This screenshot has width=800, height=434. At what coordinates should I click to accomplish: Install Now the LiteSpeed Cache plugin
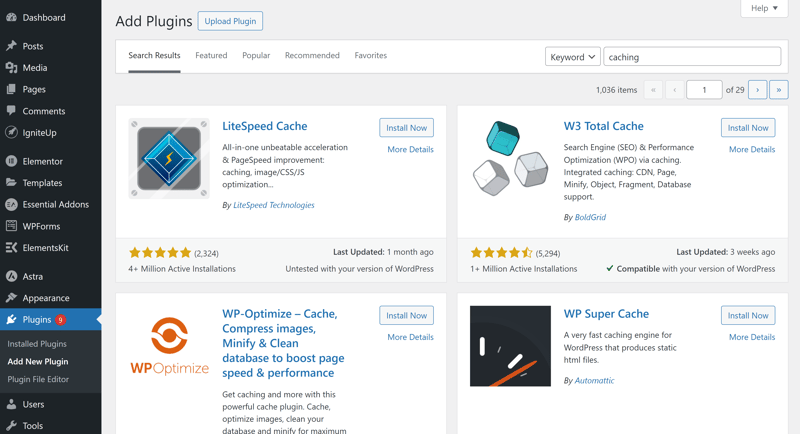coord(406,128)
